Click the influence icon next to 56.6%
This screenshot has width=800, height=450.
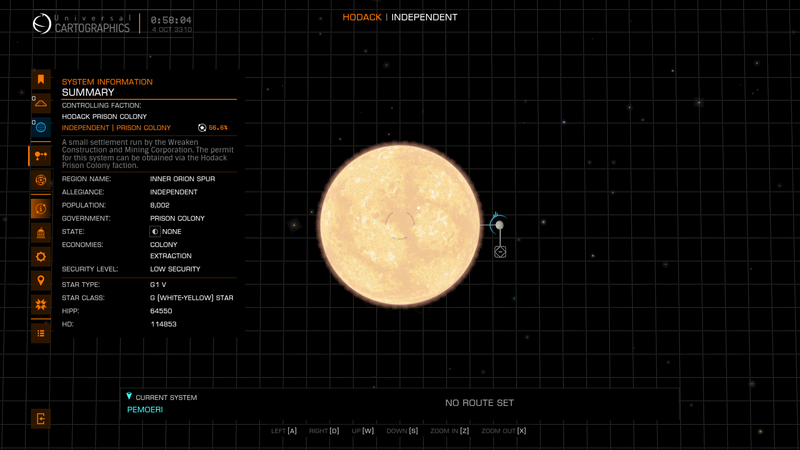tap(202, 128)
